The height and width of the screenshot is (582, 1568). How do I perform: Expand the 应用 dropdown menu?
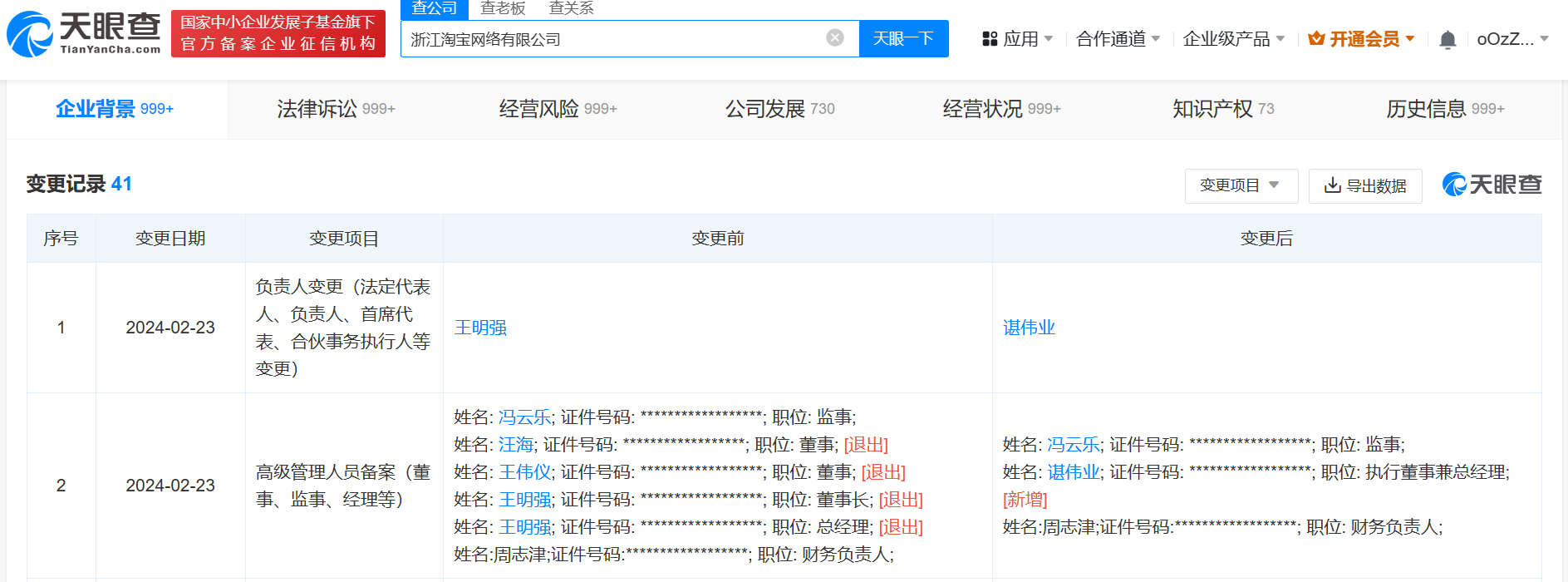coord(1018,39)
